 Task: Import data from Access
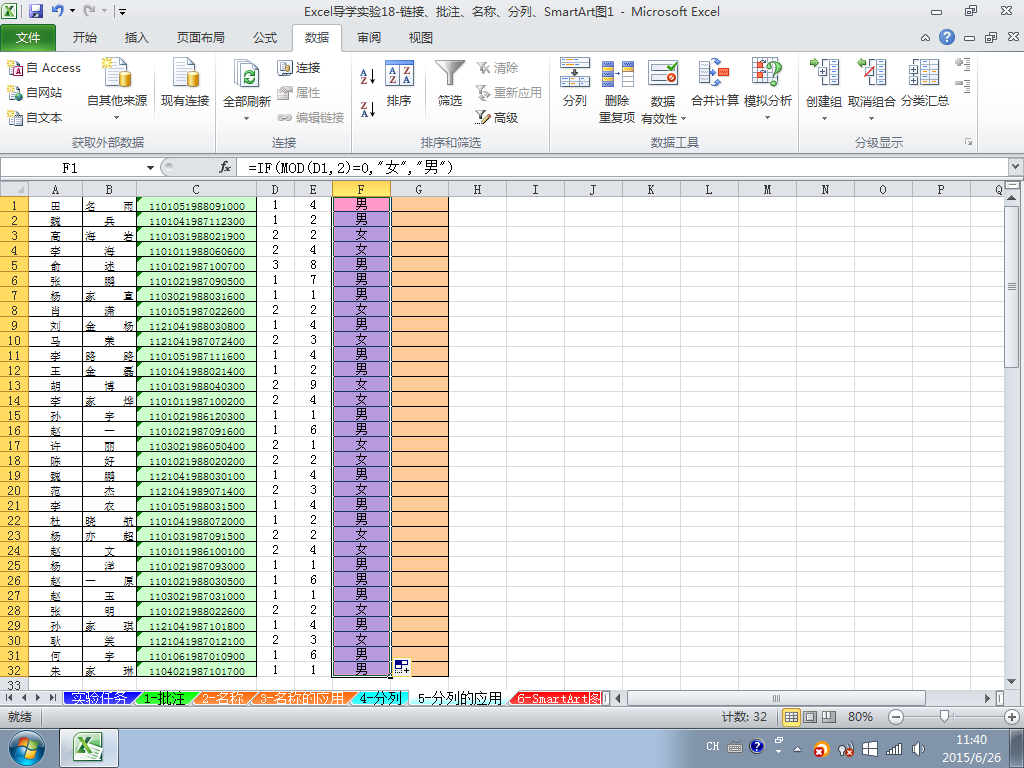coord(44,68)
